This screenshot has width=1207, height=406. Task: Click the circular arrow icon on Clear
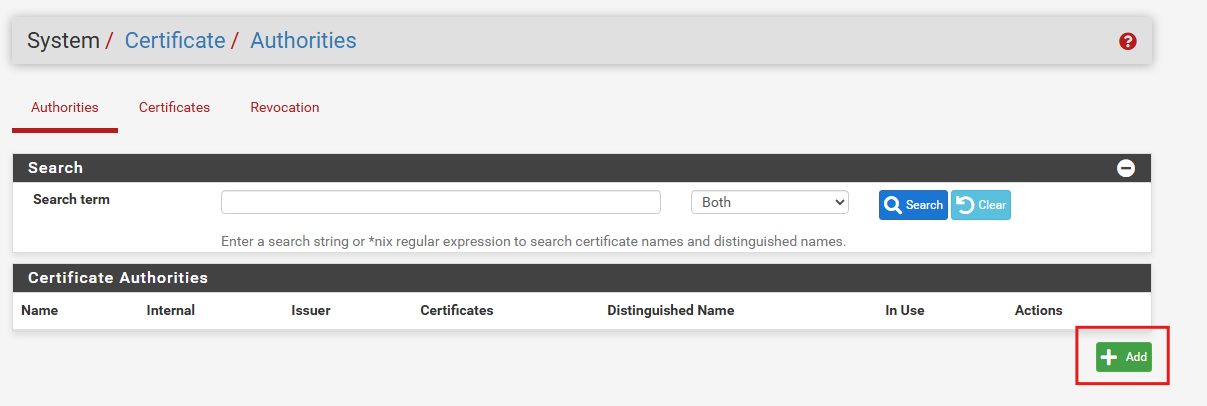click(965, 205)
